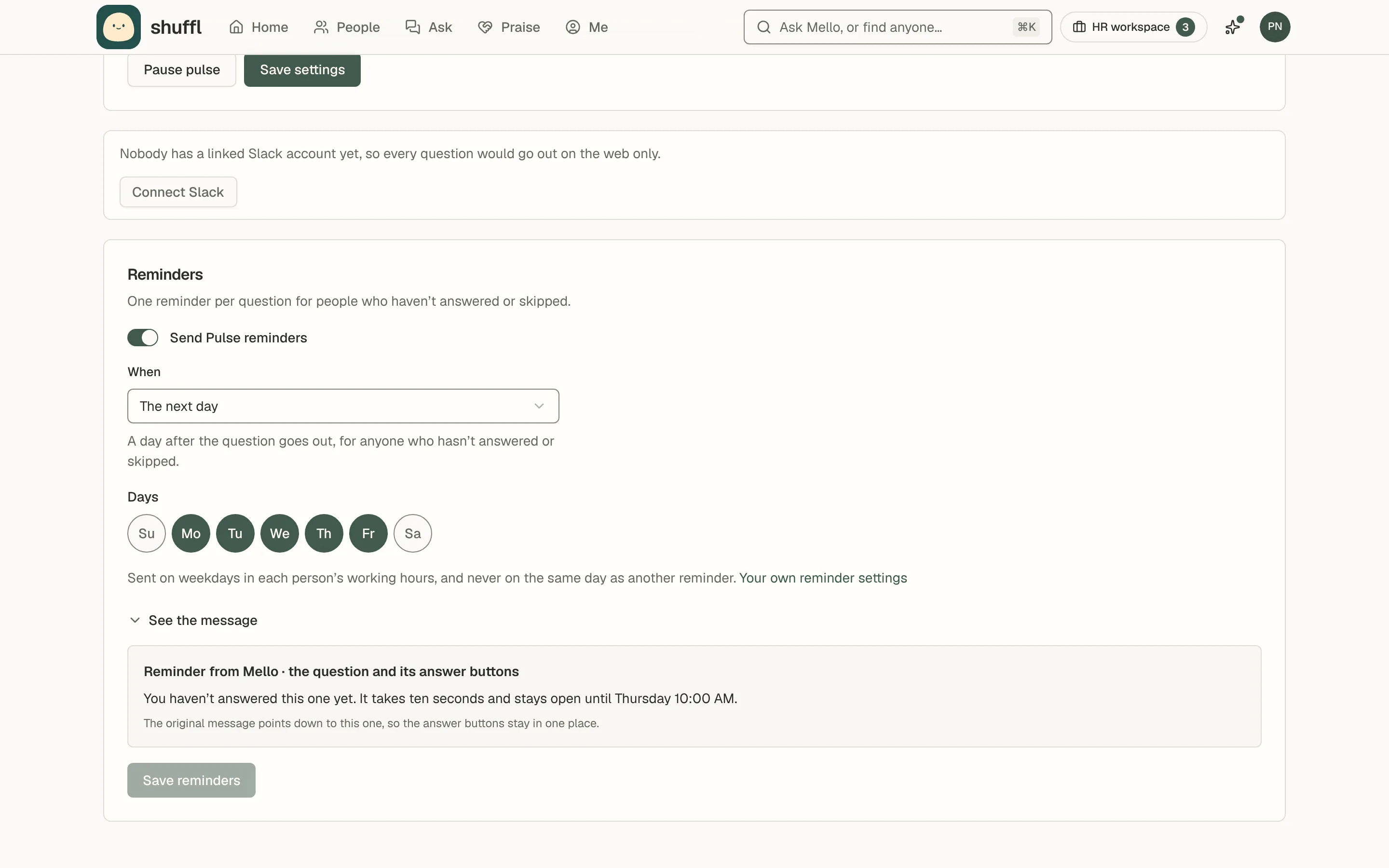Toggle the Sa day pill

413,533
